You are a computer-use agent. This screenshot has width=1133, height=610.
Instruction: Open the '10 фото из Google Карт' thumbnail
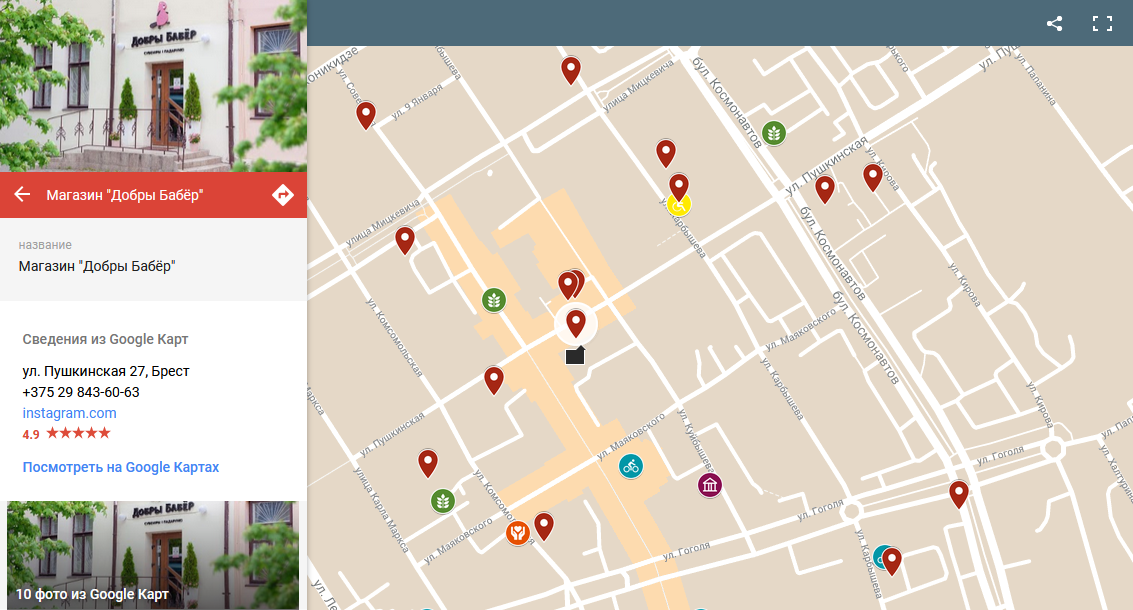click(152, 555)
